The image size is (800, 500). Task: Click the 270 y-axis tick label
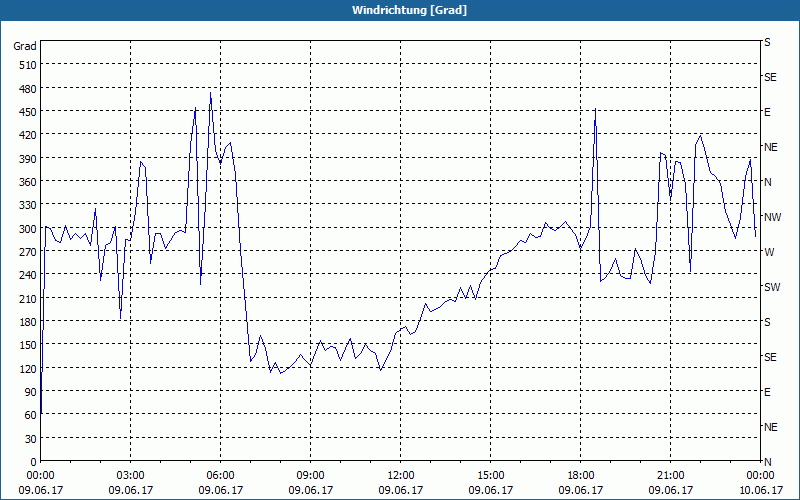click(28, 252)
